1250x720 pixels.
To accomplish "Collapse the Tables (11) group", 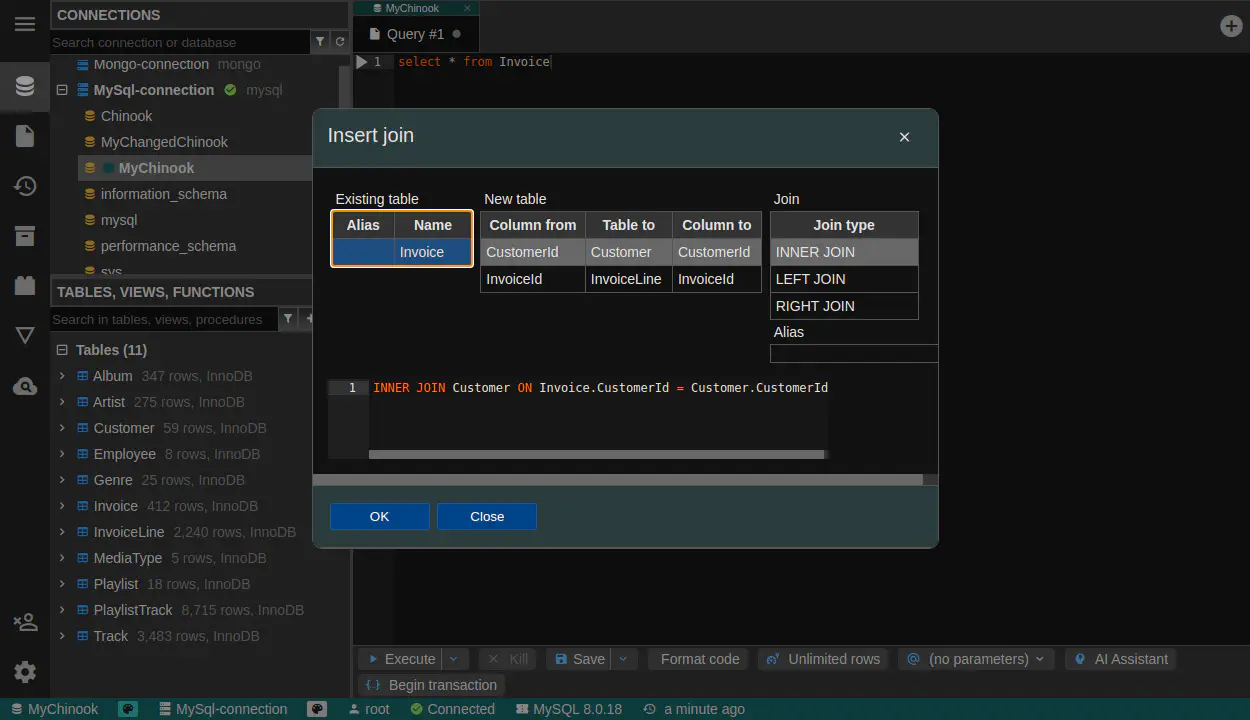I will pos(62,350).
